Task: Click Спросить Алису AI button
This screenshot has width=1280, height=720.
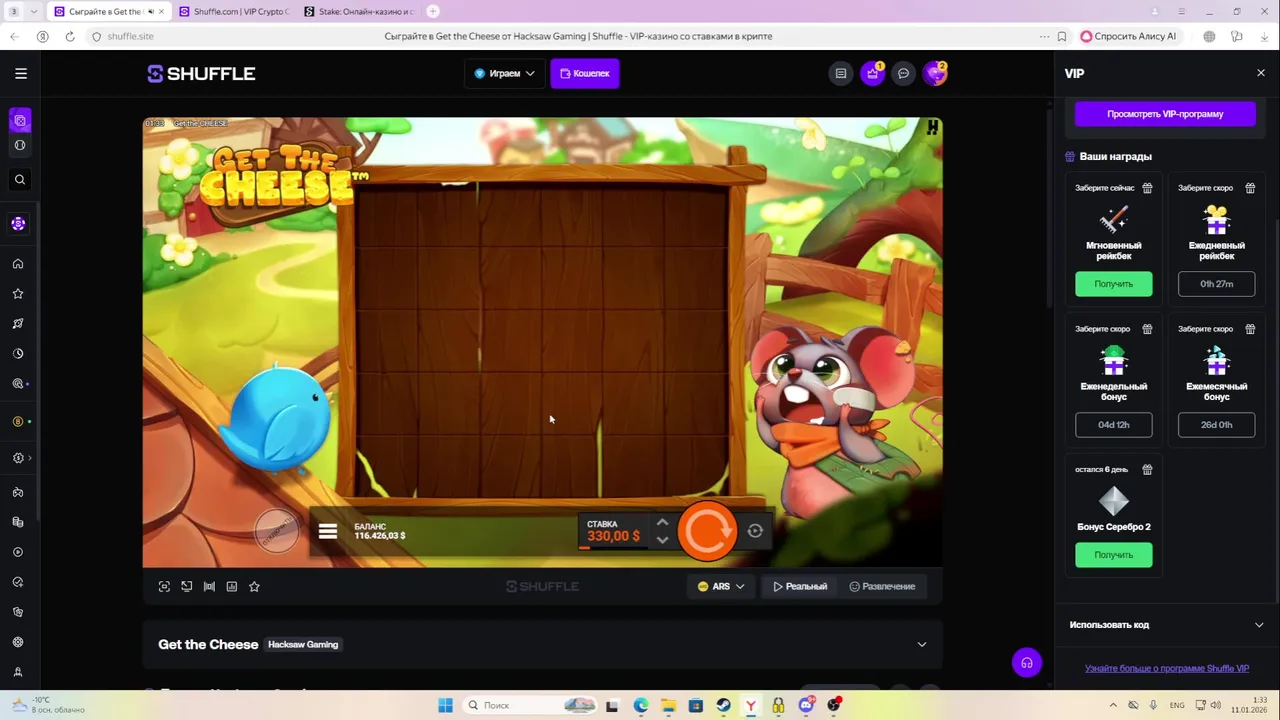Action: point(1129,36)
